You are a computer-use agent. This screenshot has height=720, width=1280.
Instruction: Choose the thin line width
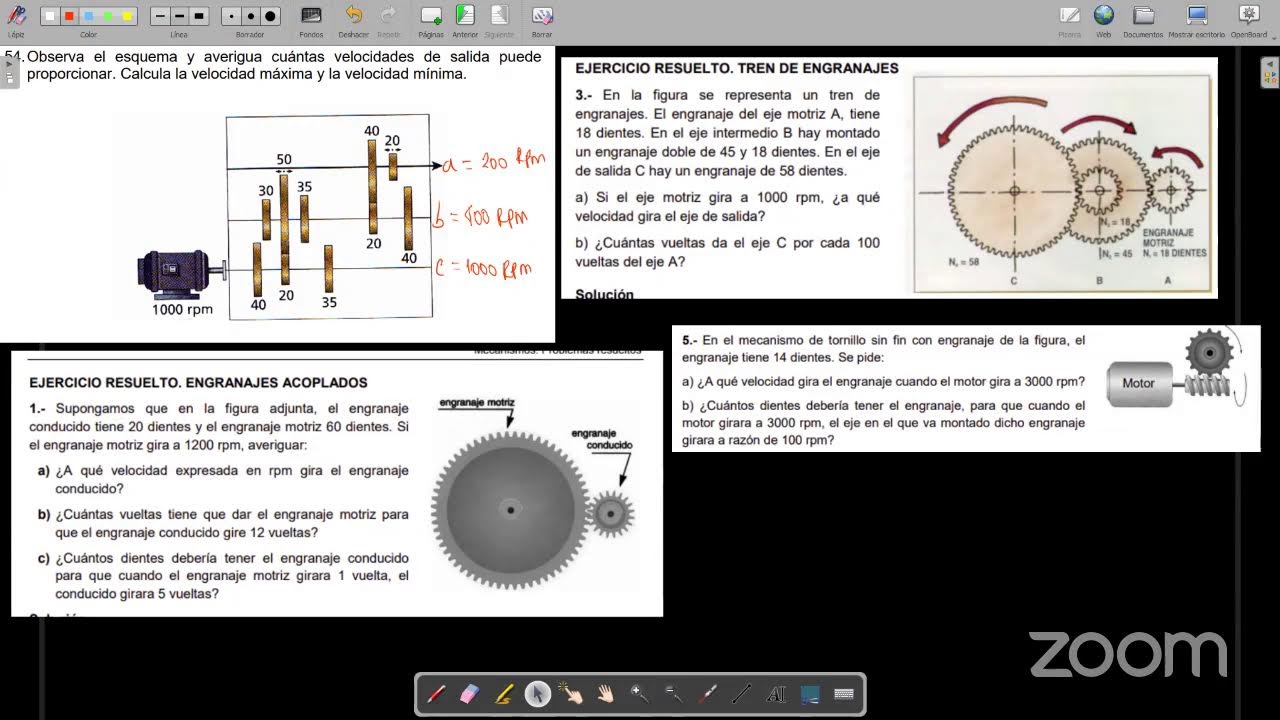(x=160, y=16)
